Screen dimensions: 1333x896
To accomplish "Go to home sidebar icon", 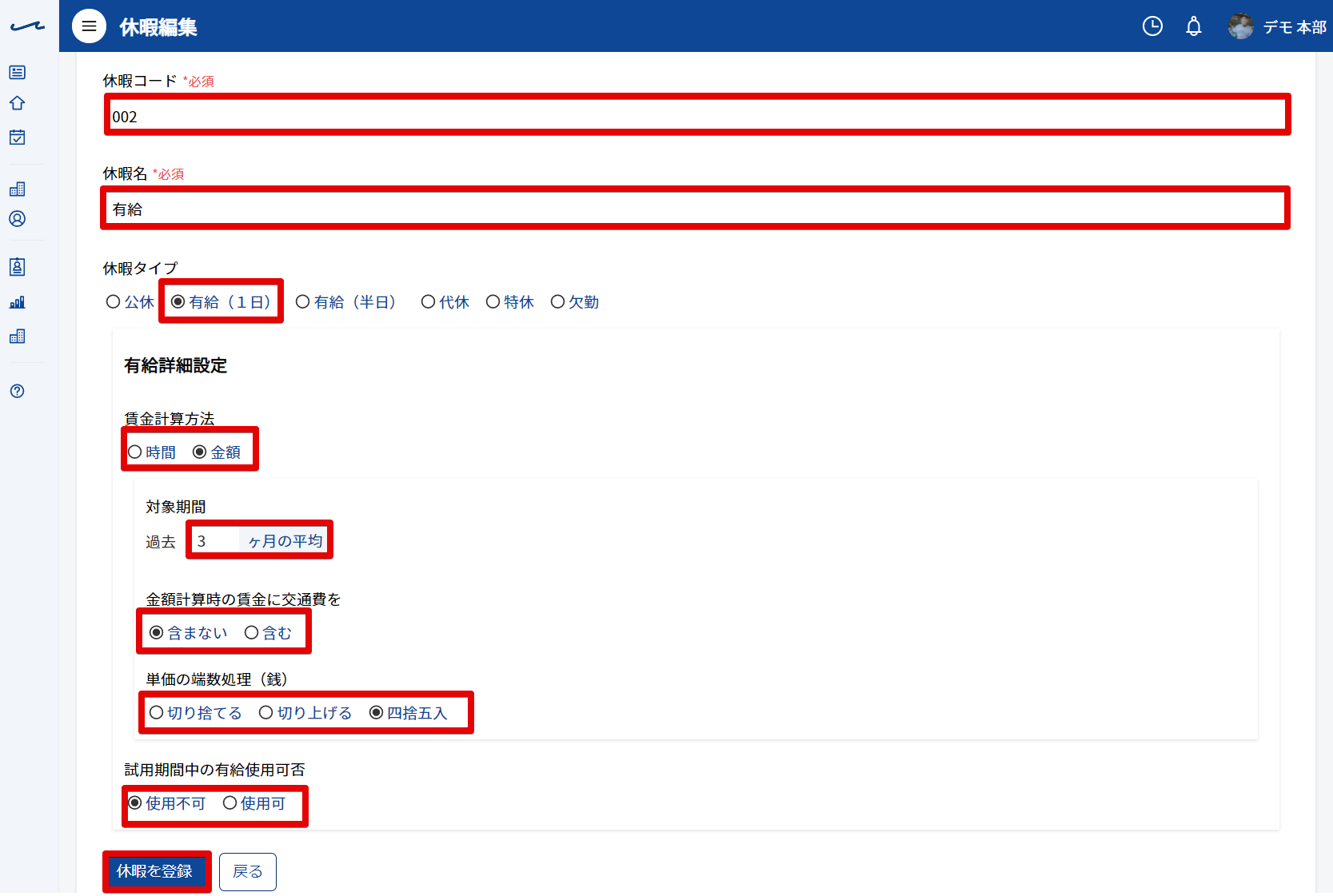I will (x=17, y=103).
